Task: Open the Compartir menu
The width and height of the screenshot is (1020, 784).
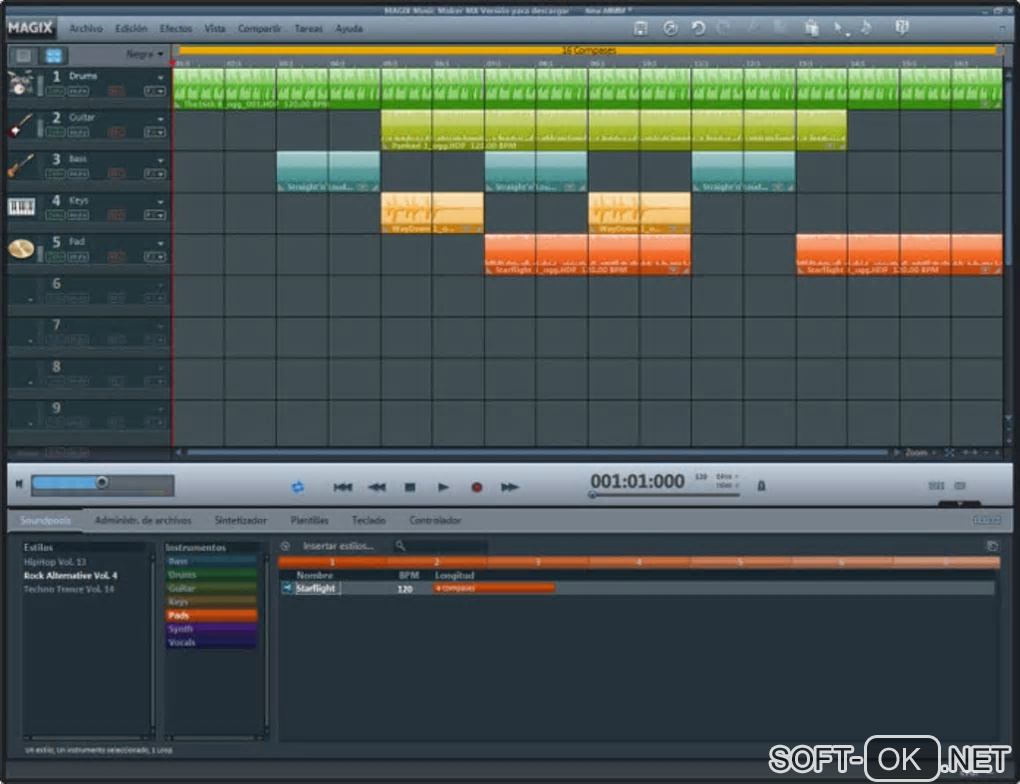Action: point(260,29)
